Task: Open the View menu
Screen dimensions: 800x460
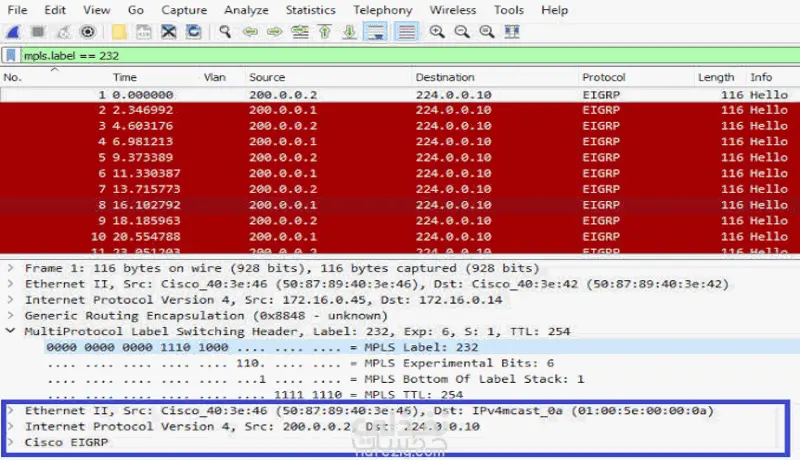Action: [96, 10]
